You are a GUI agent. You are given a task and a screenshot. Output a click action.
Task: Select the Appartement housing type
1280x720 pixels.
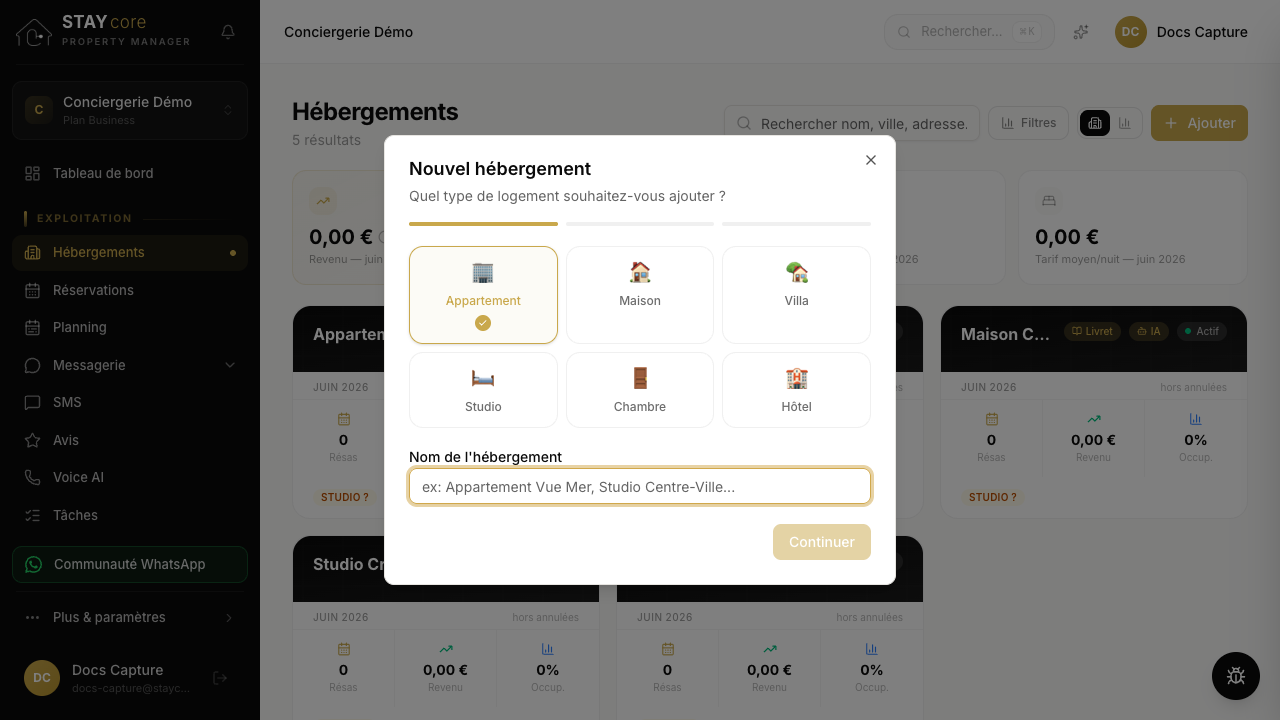point(483,295)
